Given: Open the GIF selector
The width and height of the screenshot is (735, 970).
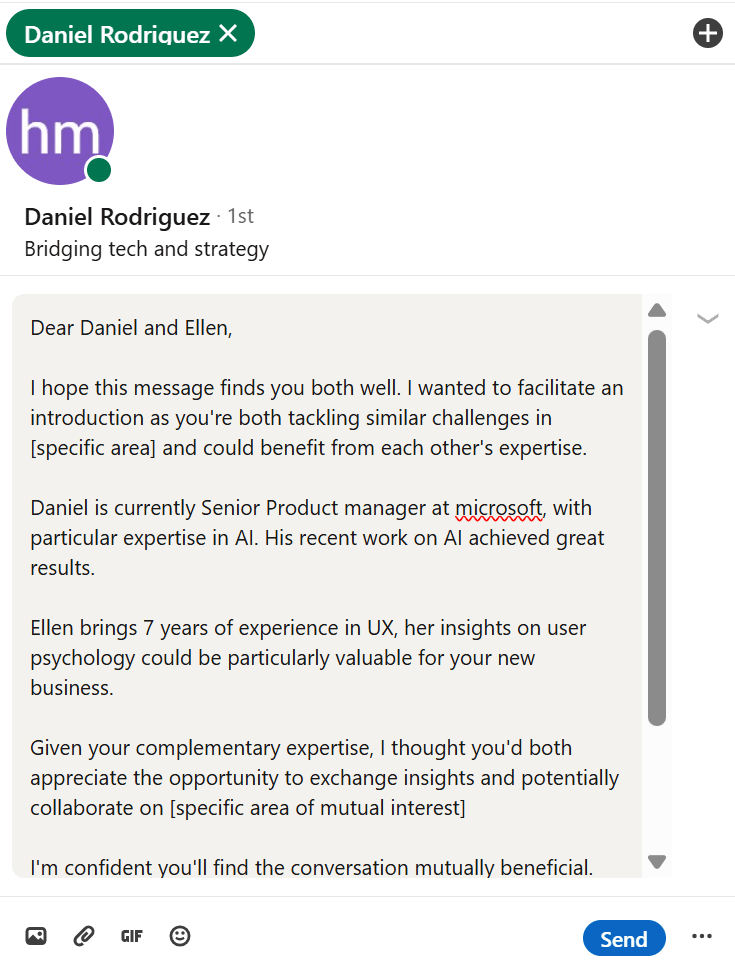Looking at the screenshot, I should pyautogui.click(x=131, y=936).
